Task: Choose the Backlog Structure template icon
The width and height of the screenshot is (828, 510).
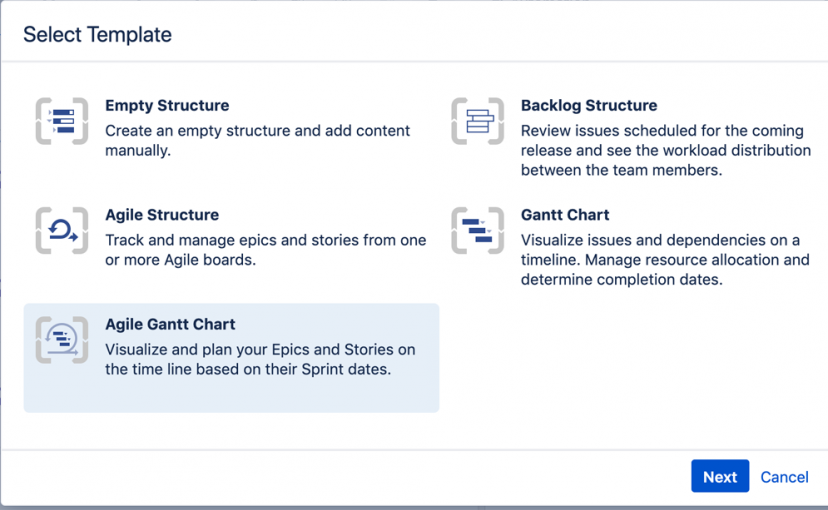Action: (477, 121)
